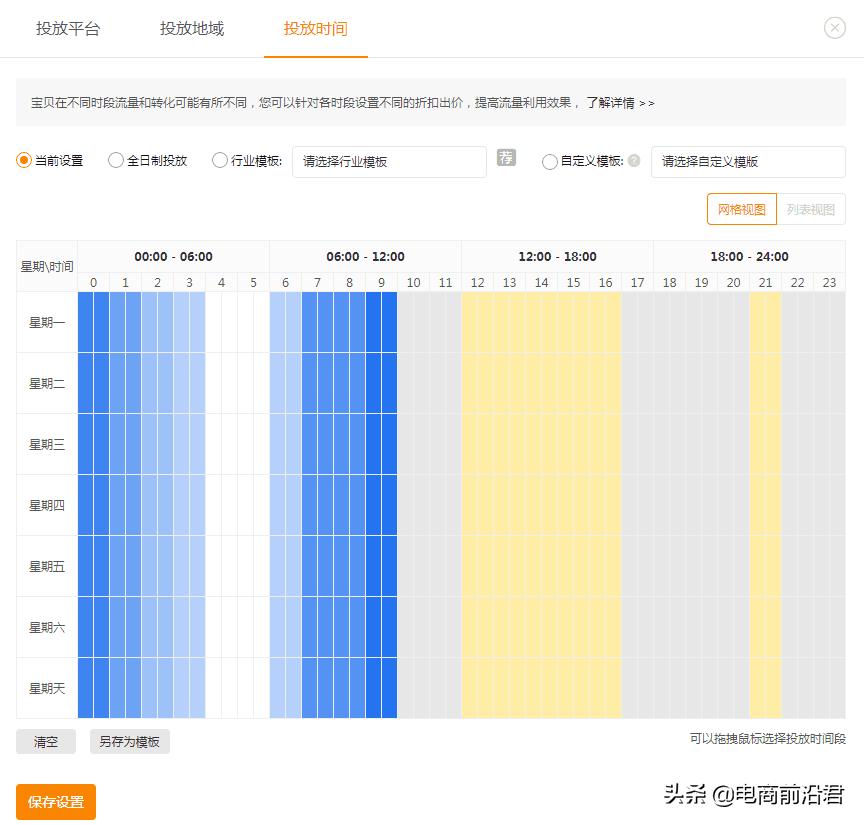
Task: Switch to the 投放地域 tab
Action: pos(192,29)
